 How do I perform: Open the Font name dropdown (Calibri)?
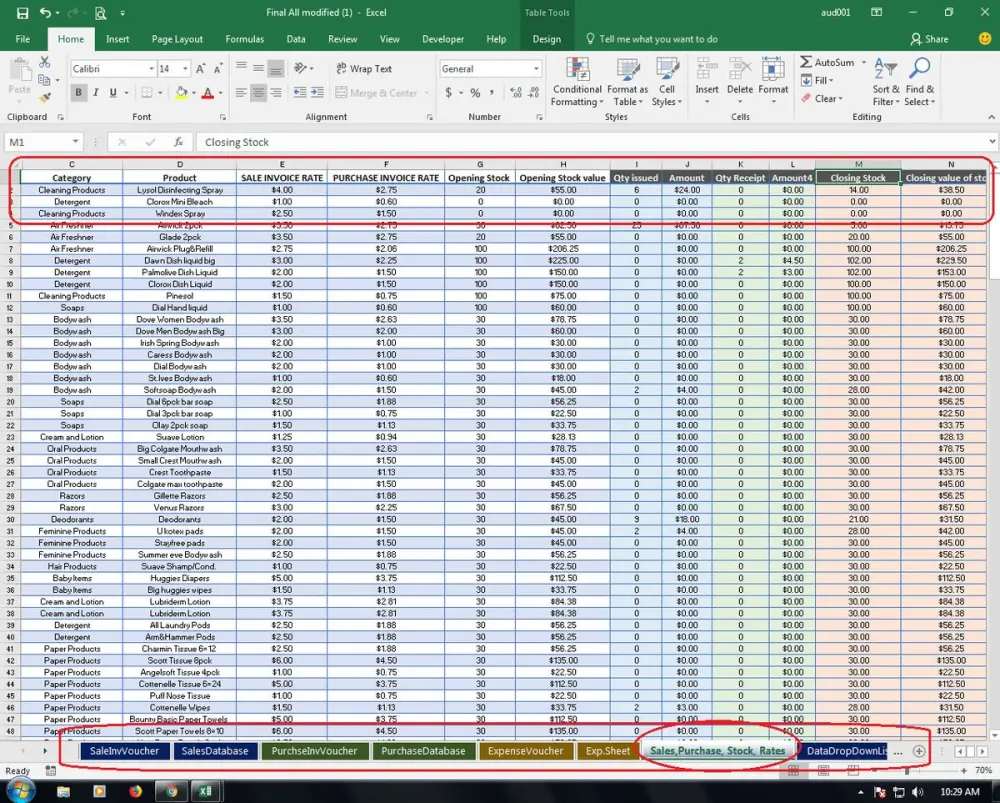point(152,68)
